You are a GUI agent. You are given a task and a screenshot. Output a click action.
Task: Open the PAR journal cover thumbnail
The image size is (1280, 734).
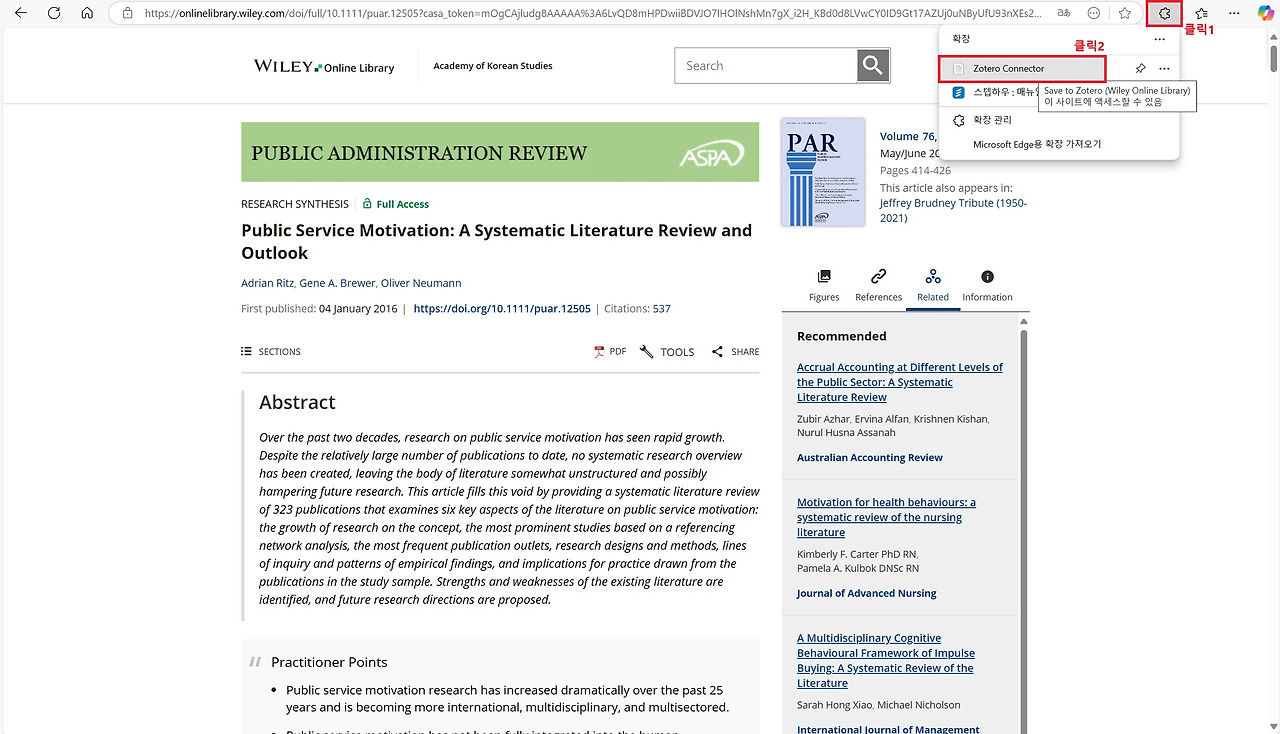(822, 172)
